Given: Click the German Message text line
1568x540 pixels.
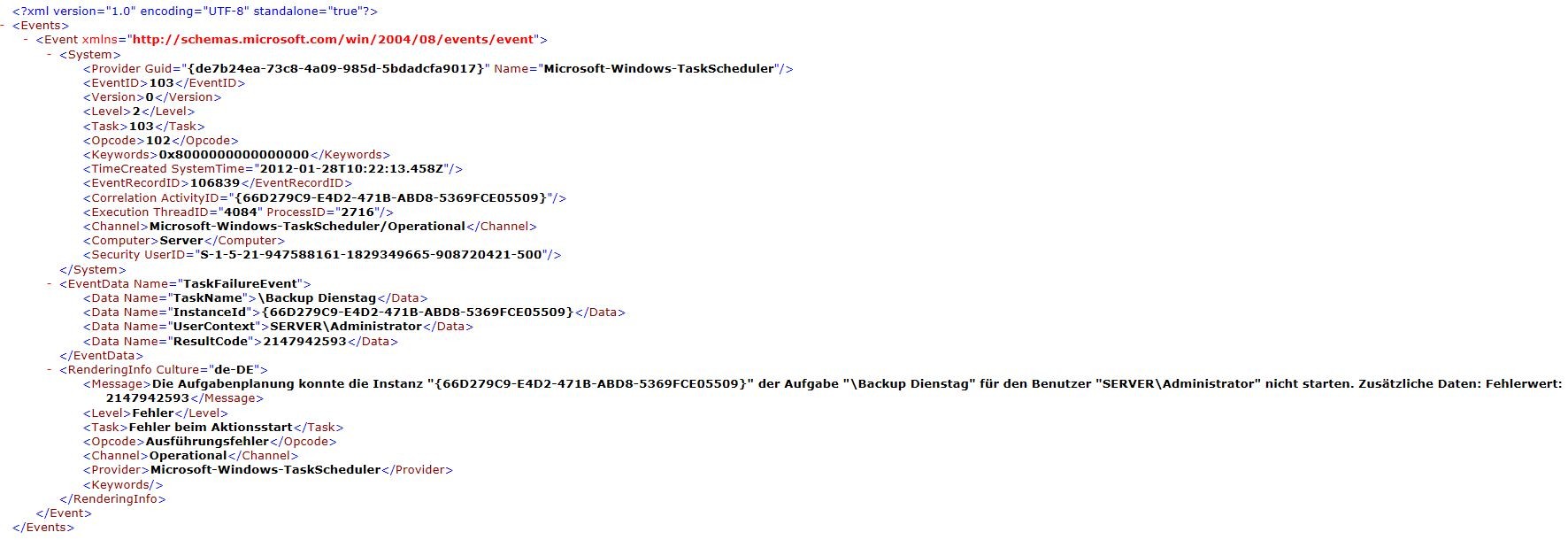Looking at the screenshot, I should (823, 391).
